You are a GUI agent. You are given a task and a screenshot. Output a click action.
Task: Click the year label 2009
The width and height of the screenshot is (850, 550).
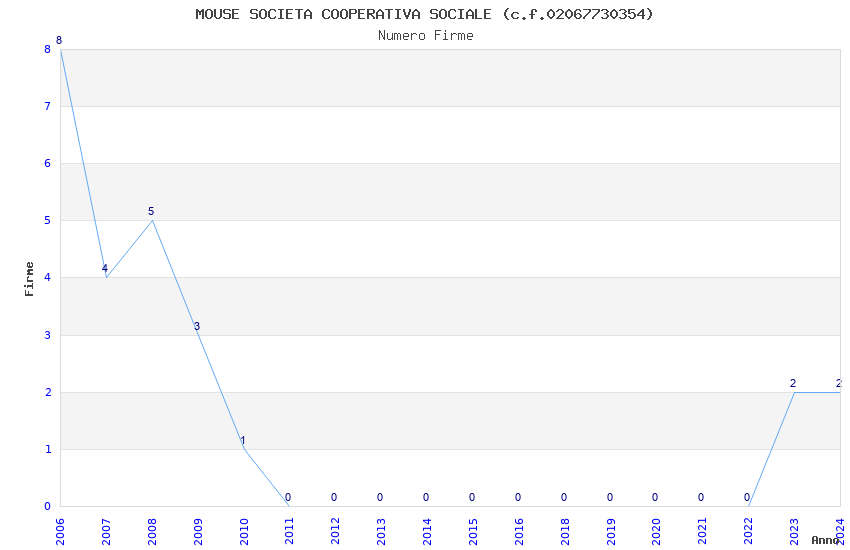point(198,531)
